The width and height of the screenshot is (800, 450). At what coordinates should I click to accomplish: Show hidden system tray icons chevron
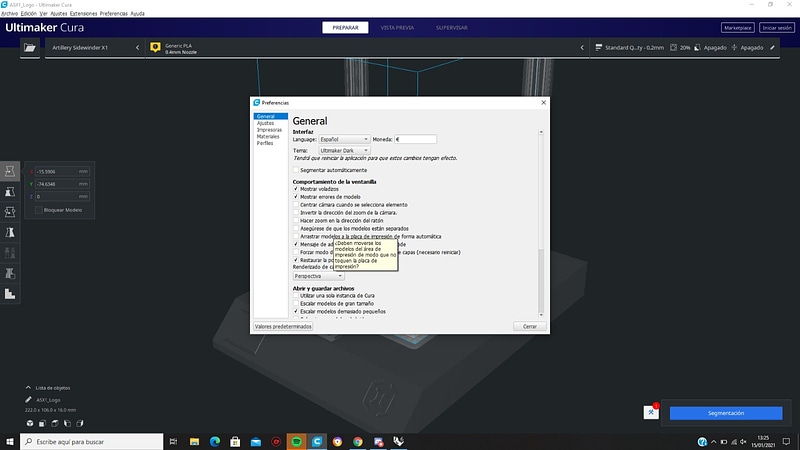pyautogui.click(x=713, y=442)
